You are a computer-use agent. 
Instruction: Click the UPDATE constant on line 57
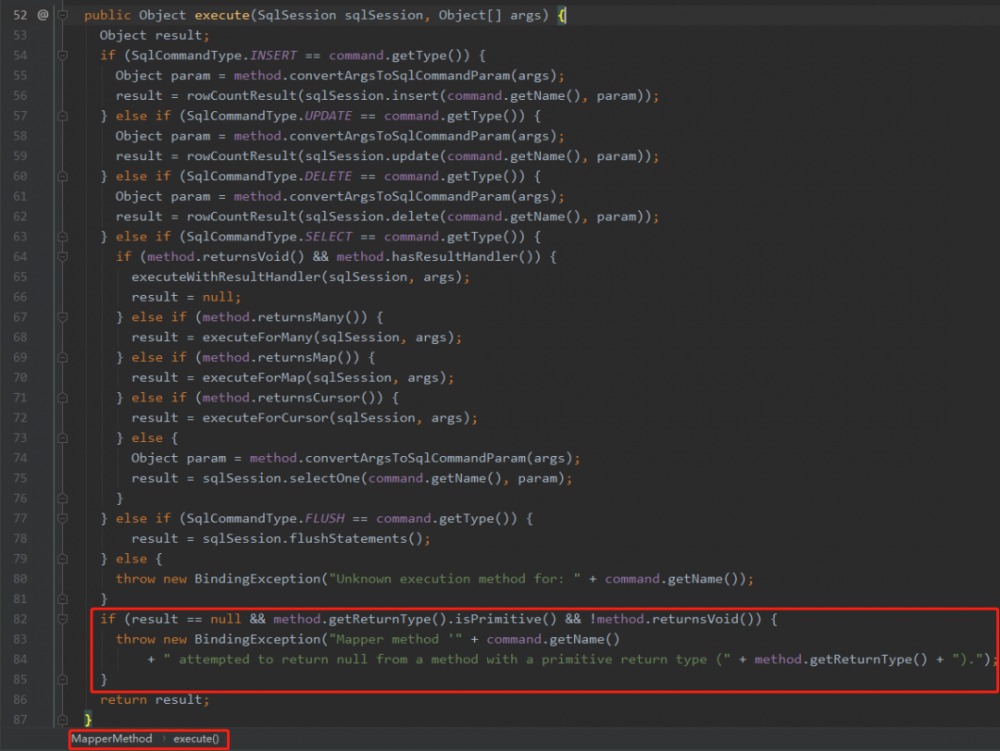click(328, 116)
